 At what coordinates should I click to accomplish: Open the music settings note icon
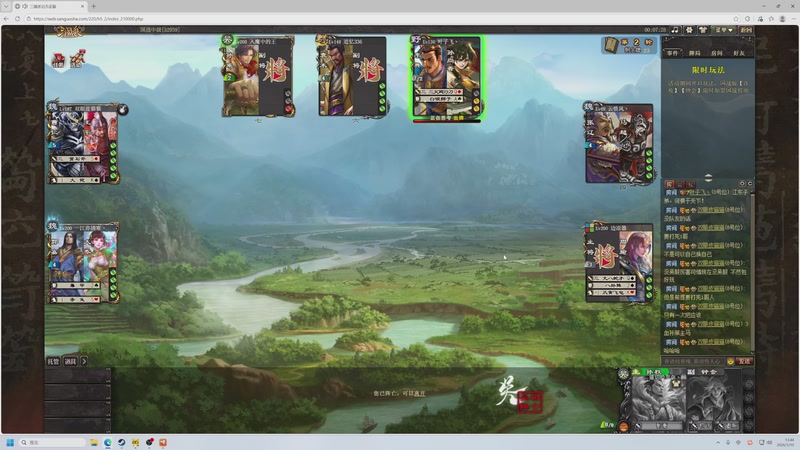(x=676, y=30)
